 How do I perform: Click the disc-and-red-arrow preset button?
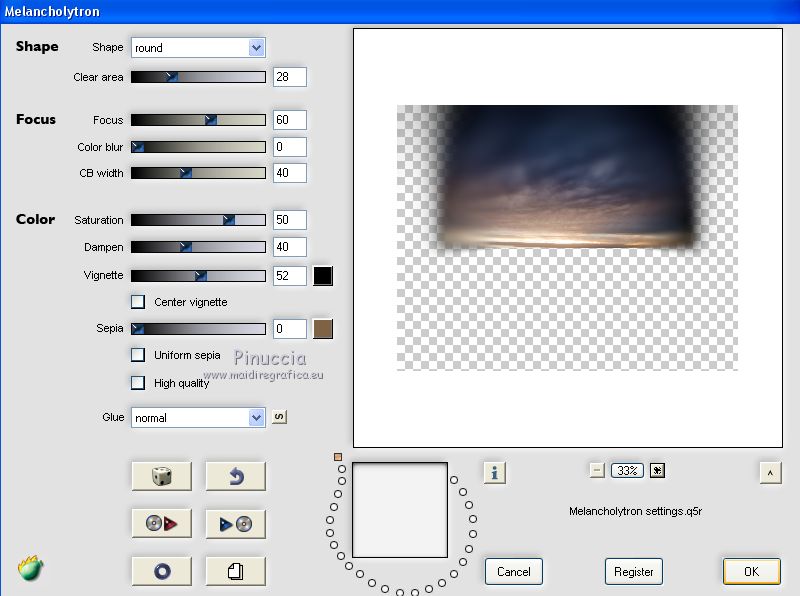162,523
